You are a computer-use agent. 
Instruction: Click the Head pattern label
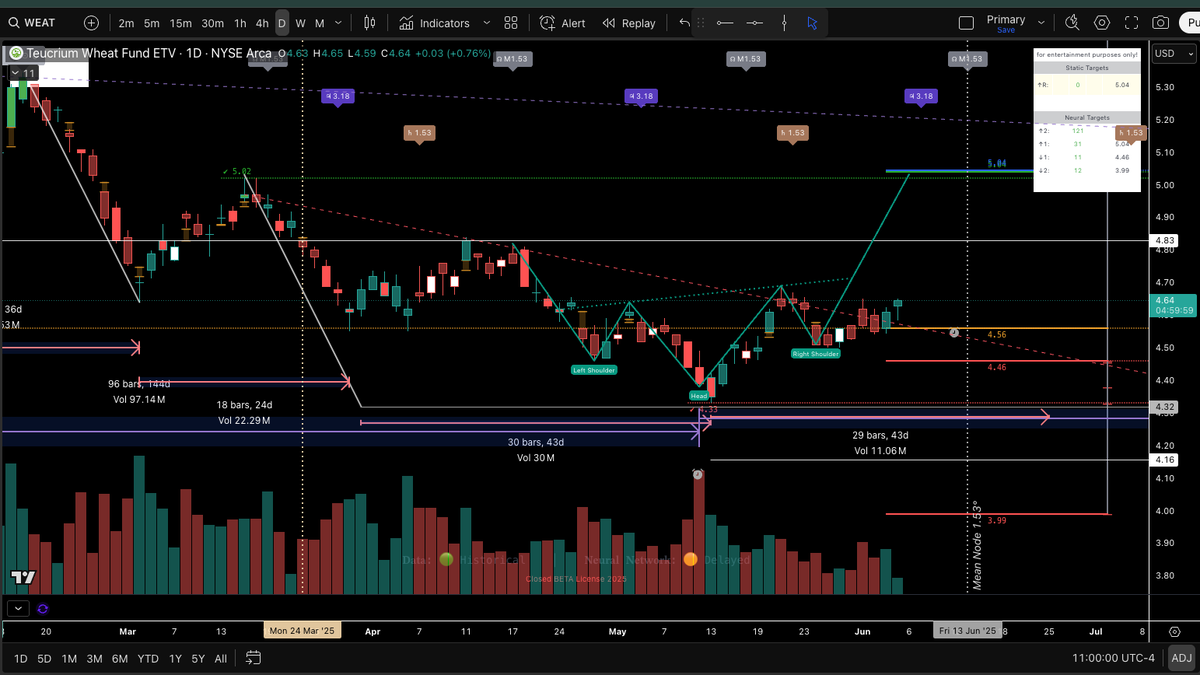point(698,396)
